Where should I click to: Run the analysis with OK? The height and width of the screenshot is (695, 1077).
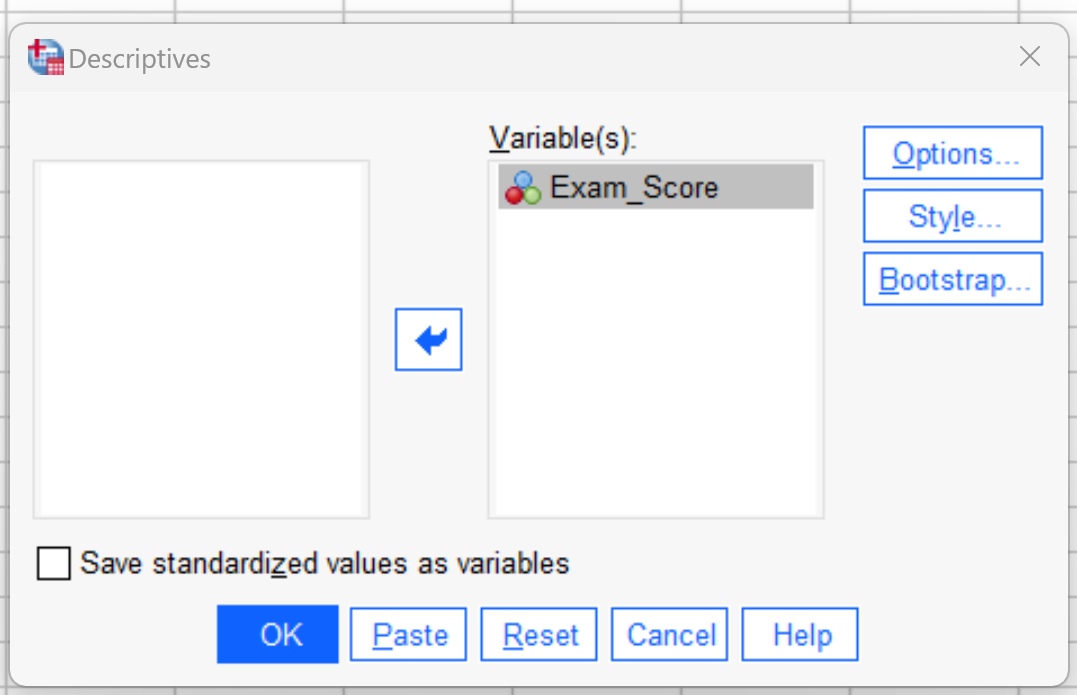pos(277,634)
